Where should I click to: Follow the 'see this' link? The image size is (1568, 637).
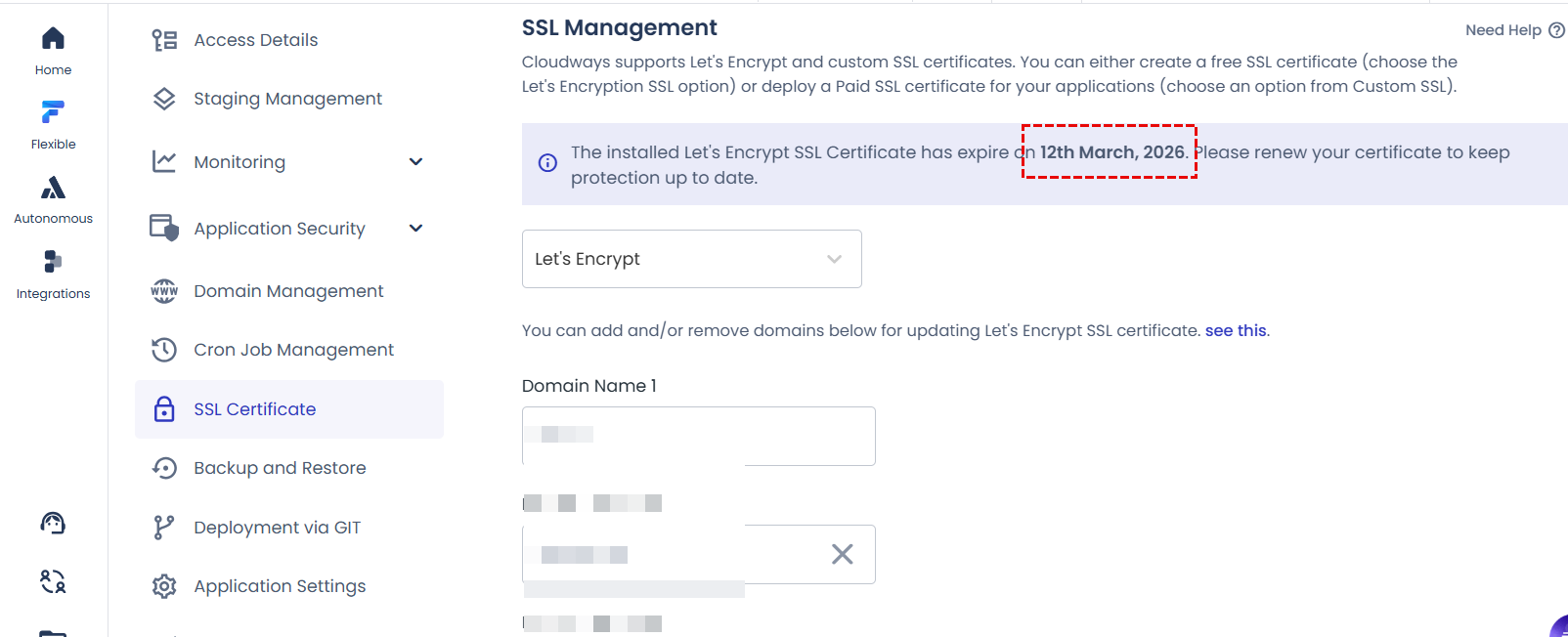pos(1236,330)
